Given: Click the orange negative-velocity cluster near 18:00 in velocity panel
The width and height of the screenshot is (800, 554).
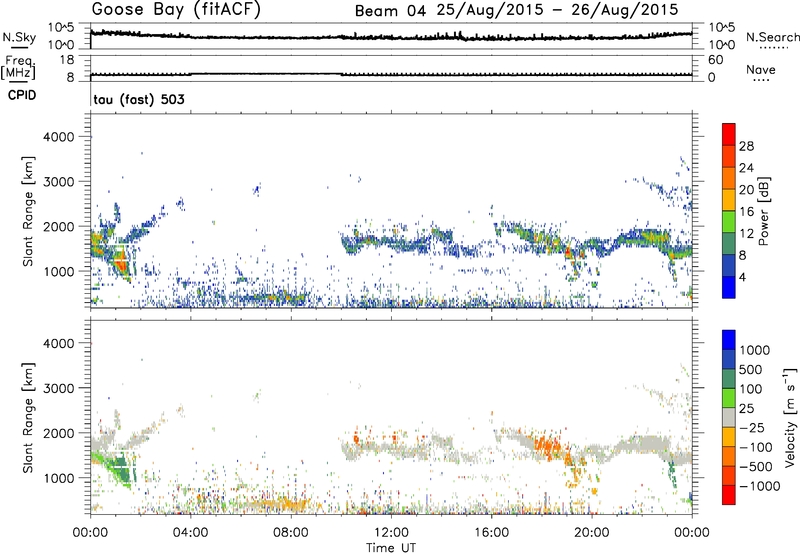Looking at the screenshot, I should pos(548,447).
